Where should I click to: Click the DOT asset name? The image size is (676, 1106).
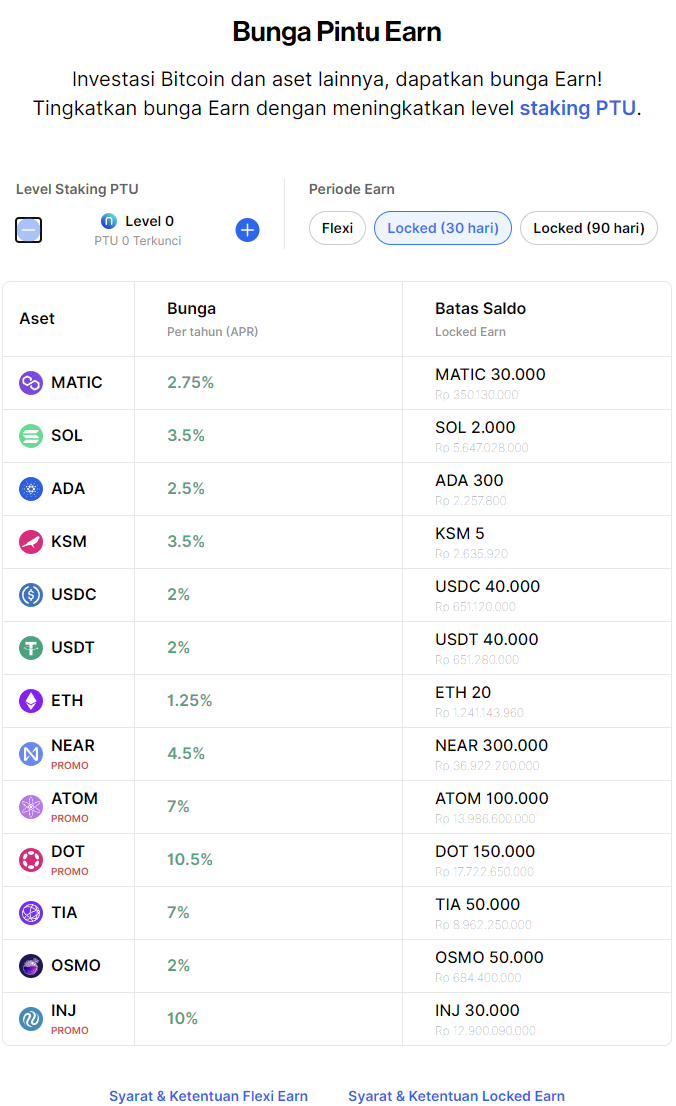pyautogui.click(x=68, y=851)
